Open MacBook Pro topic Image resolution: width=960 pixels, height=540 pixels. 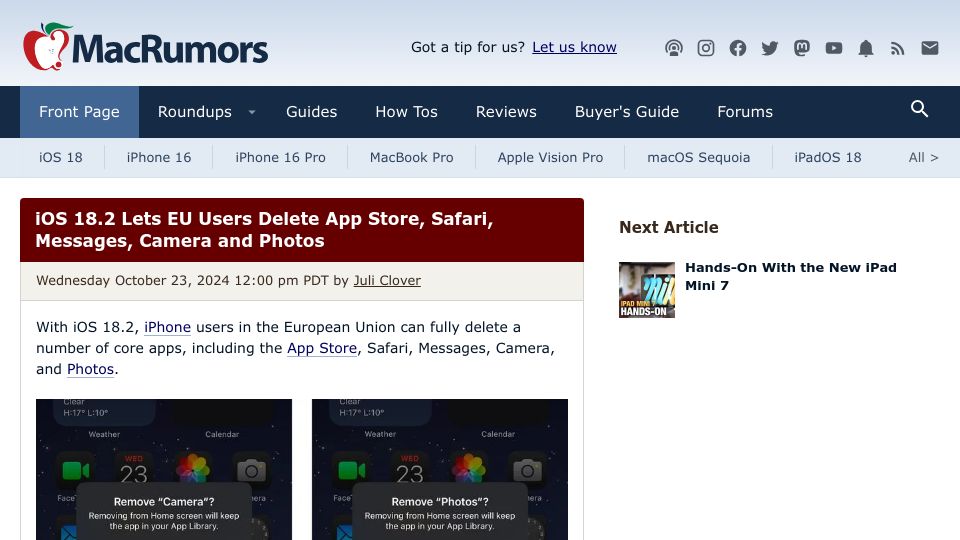411,157
